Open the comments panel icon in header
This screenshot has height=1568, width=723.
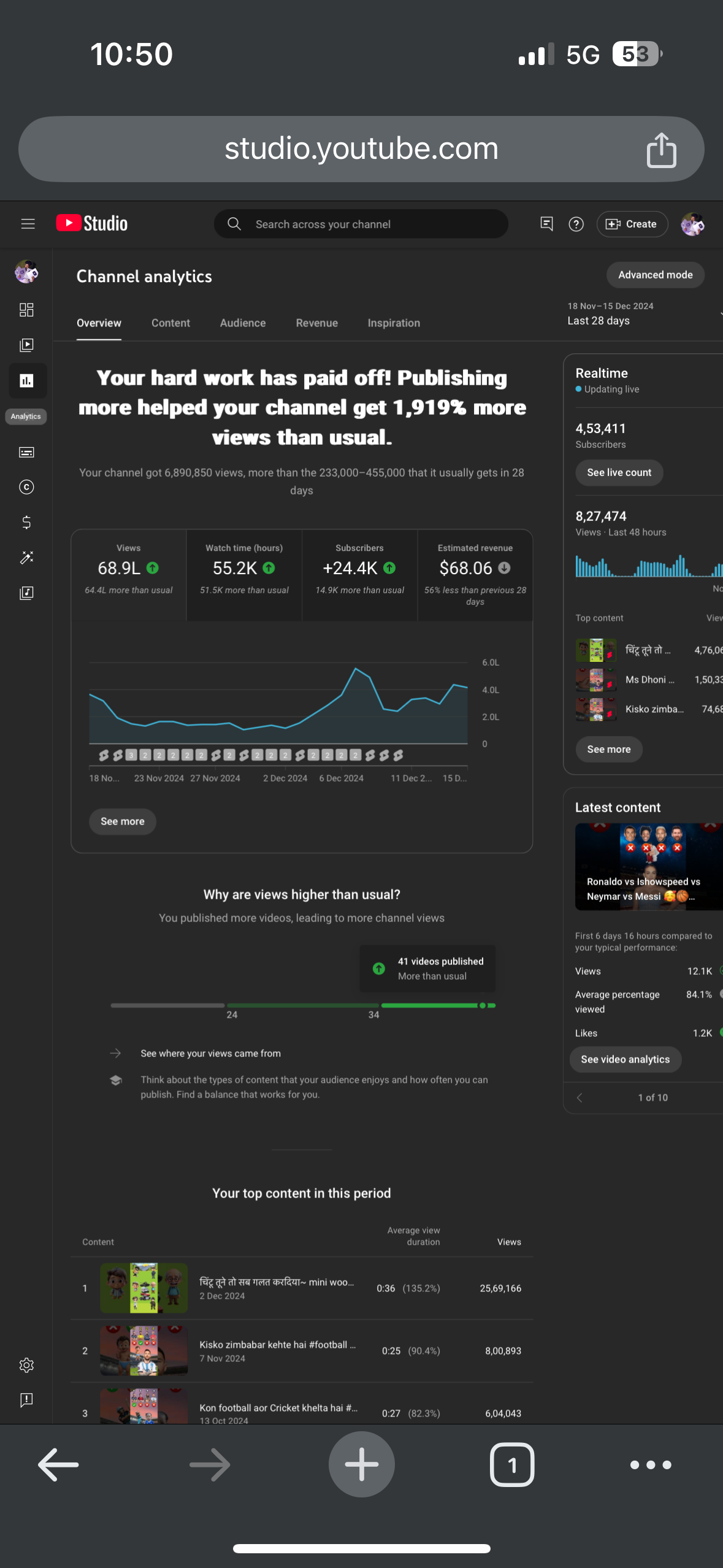(x=546, y=224)
